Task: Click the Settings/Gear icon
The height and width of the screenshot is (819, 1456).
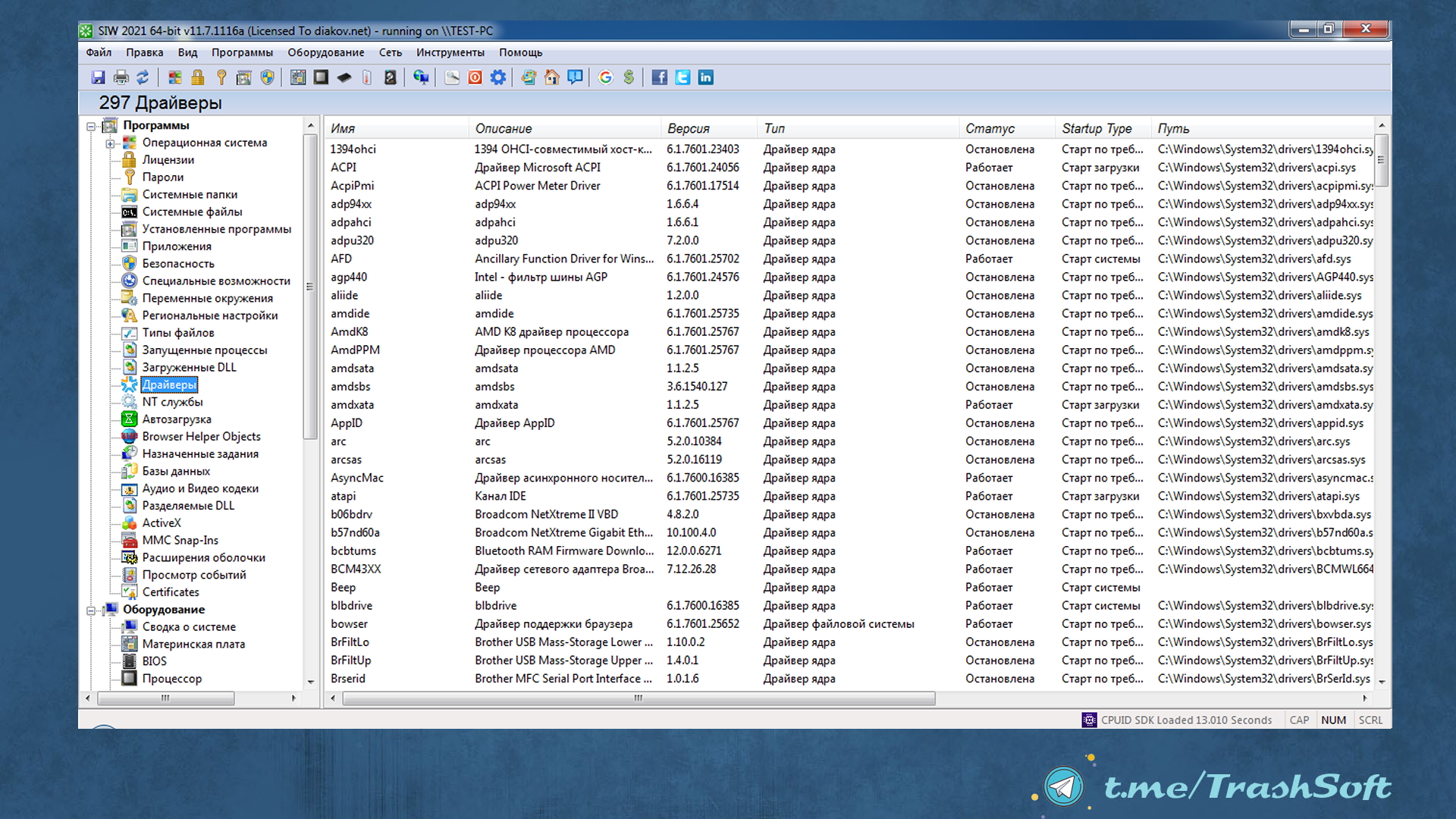Action: coord(497,77)
